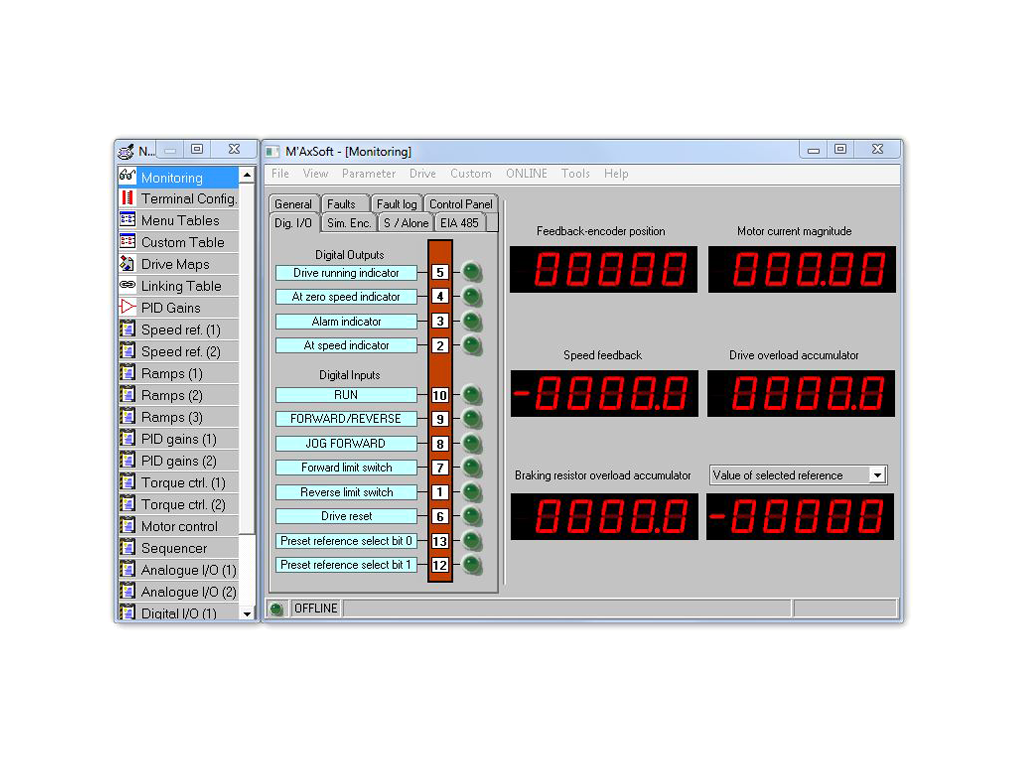Click the status bar connection LED icon
The height and width of the screenshot is (768, 1024).
pyautogui.click(x=277, y=608)
